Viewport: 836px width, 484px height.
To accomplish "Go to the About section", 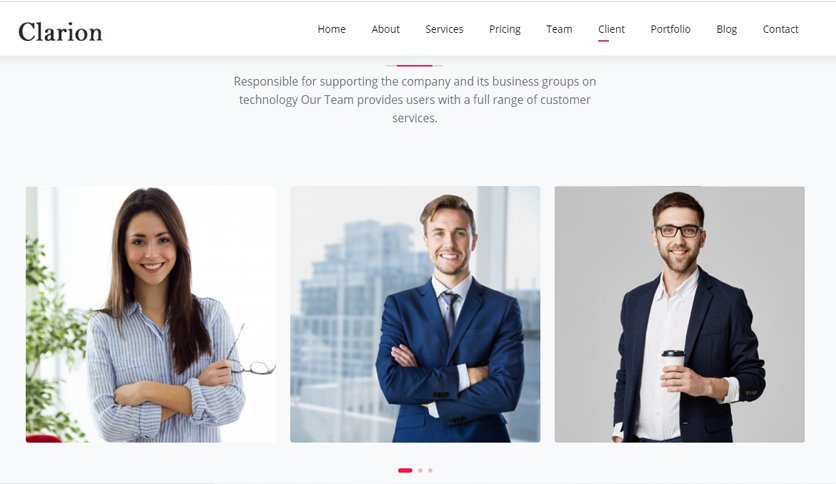I will (x=385, y=29).
